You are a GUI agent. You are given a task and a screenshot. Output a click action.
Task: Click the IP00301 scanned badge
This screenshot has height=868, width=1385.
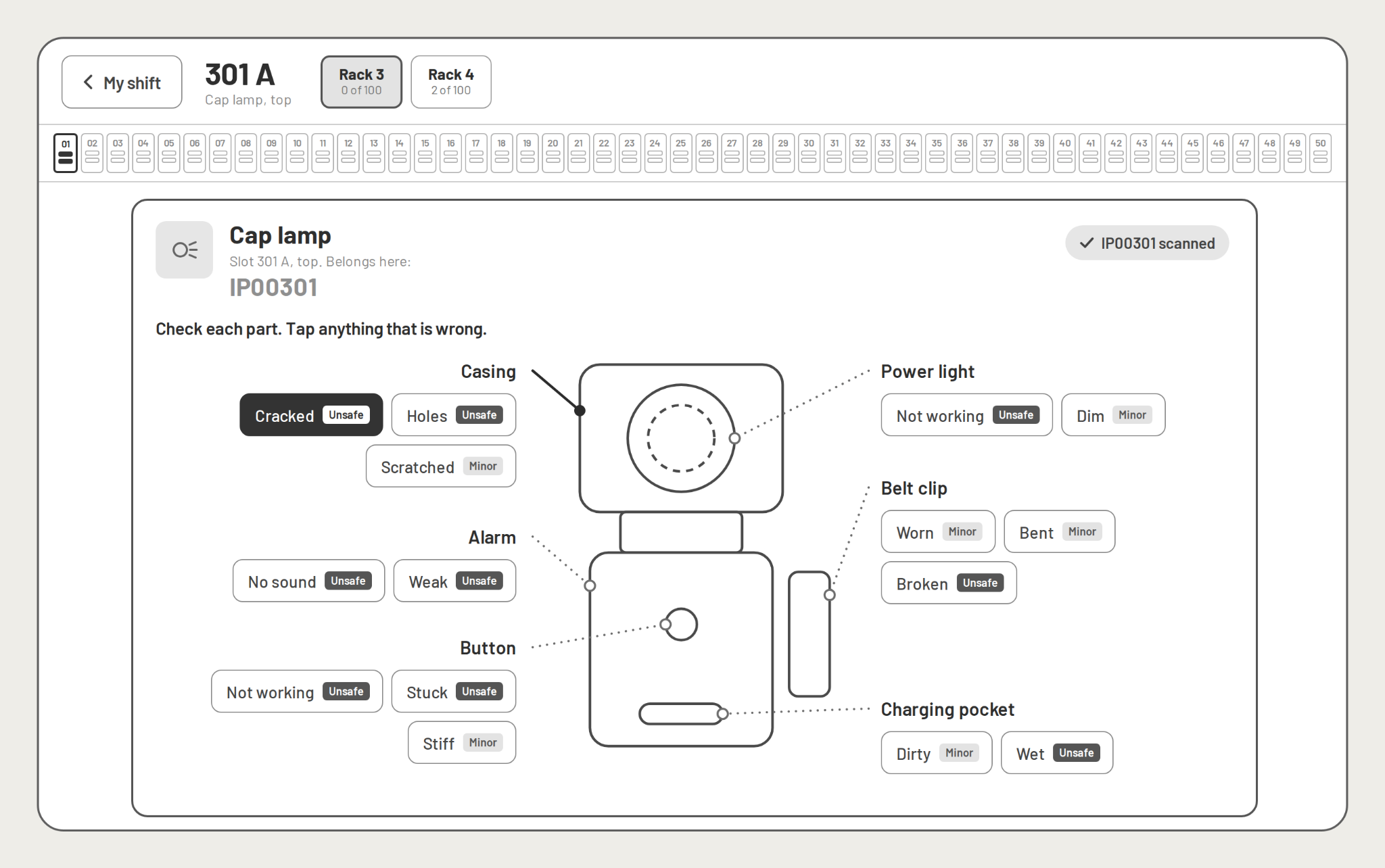[x=1147, y=243]
